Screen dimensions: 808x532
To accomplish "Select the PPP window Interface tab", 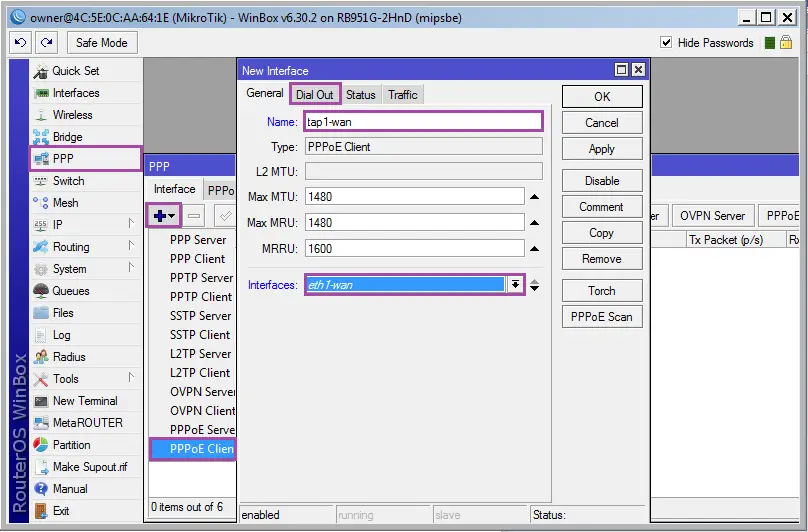I will [x=175, y=189].
